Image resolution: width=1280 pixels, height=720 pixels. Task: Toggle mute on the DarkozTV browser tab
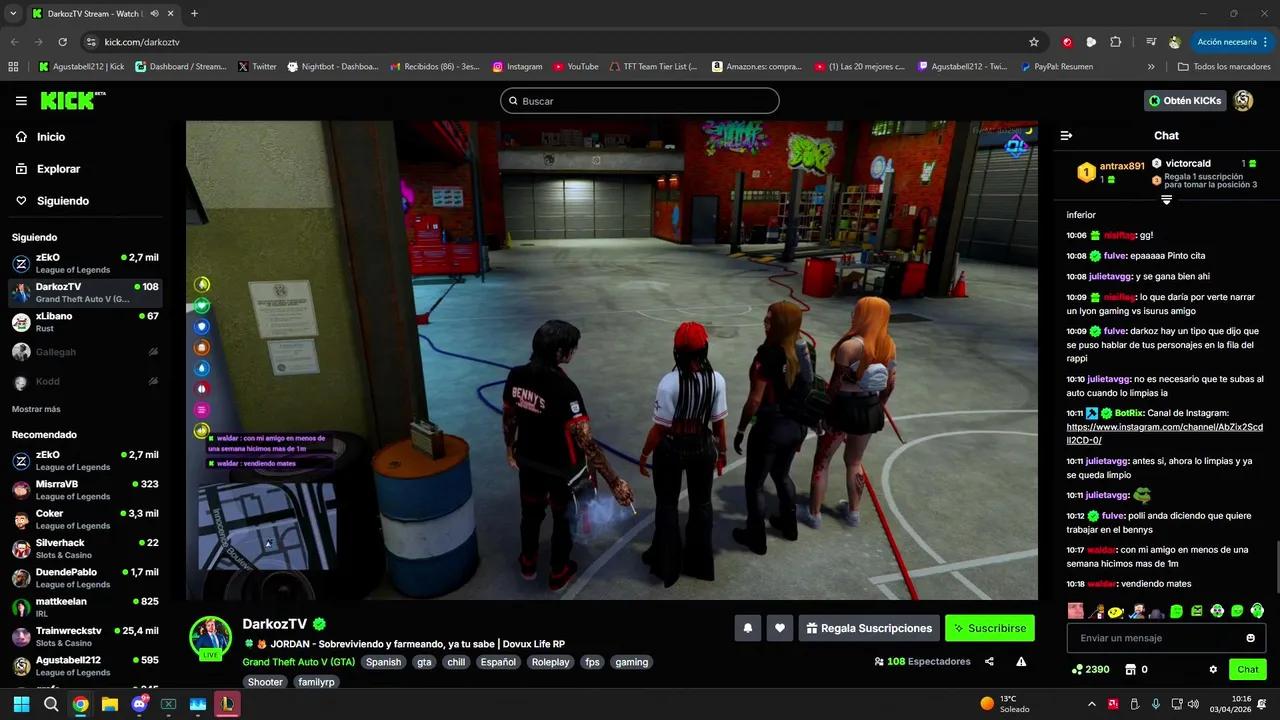(x=154, y=14)
